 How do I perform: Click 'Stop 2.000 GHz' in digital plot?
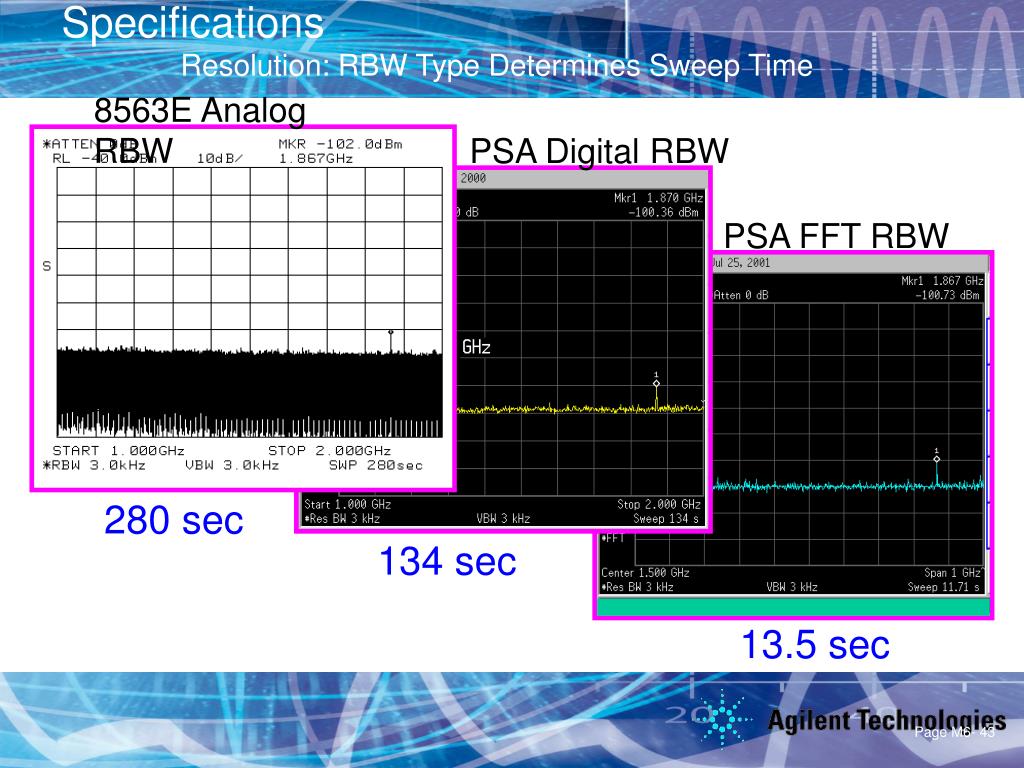659,504
